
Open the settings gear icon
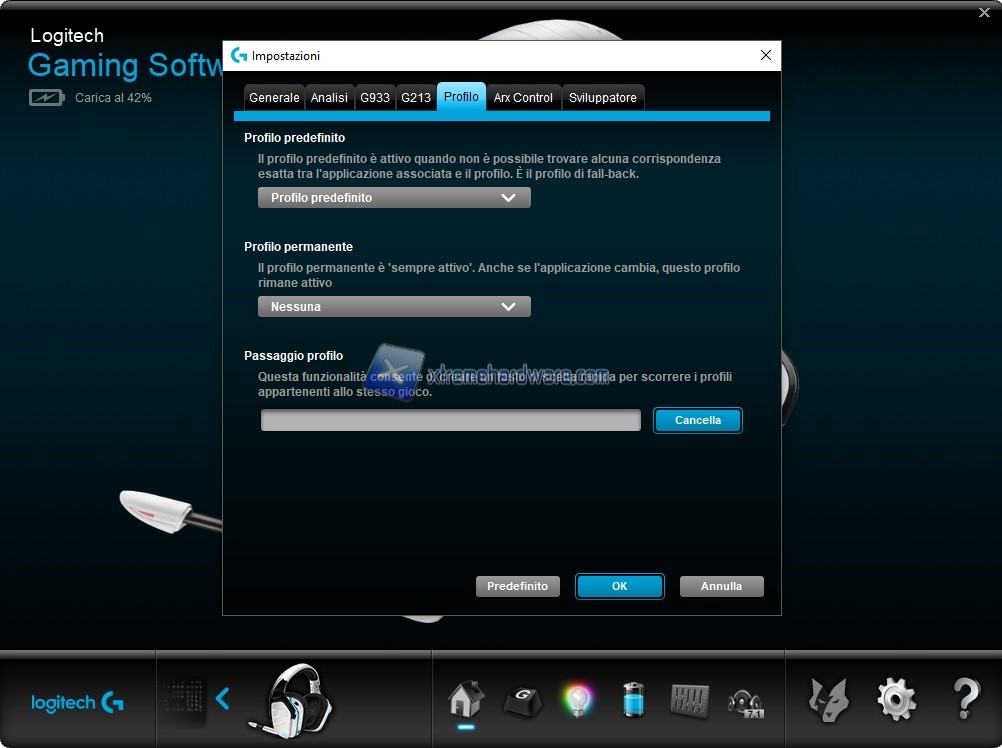click(896, 699)
